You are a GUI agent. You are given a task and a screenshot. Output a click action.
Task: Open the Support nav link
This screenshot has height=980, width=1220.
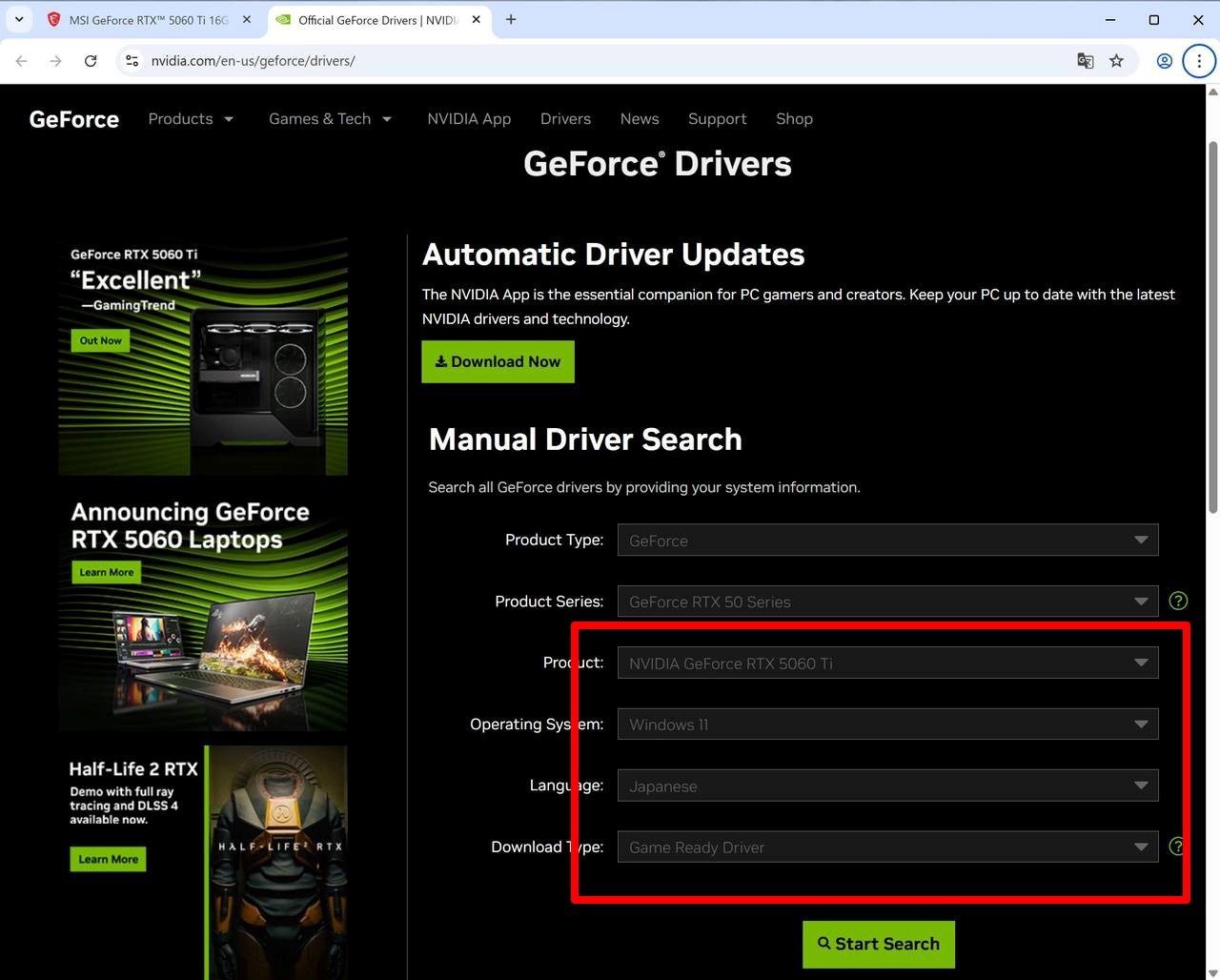pyautogui.click(x=718, y=119)
